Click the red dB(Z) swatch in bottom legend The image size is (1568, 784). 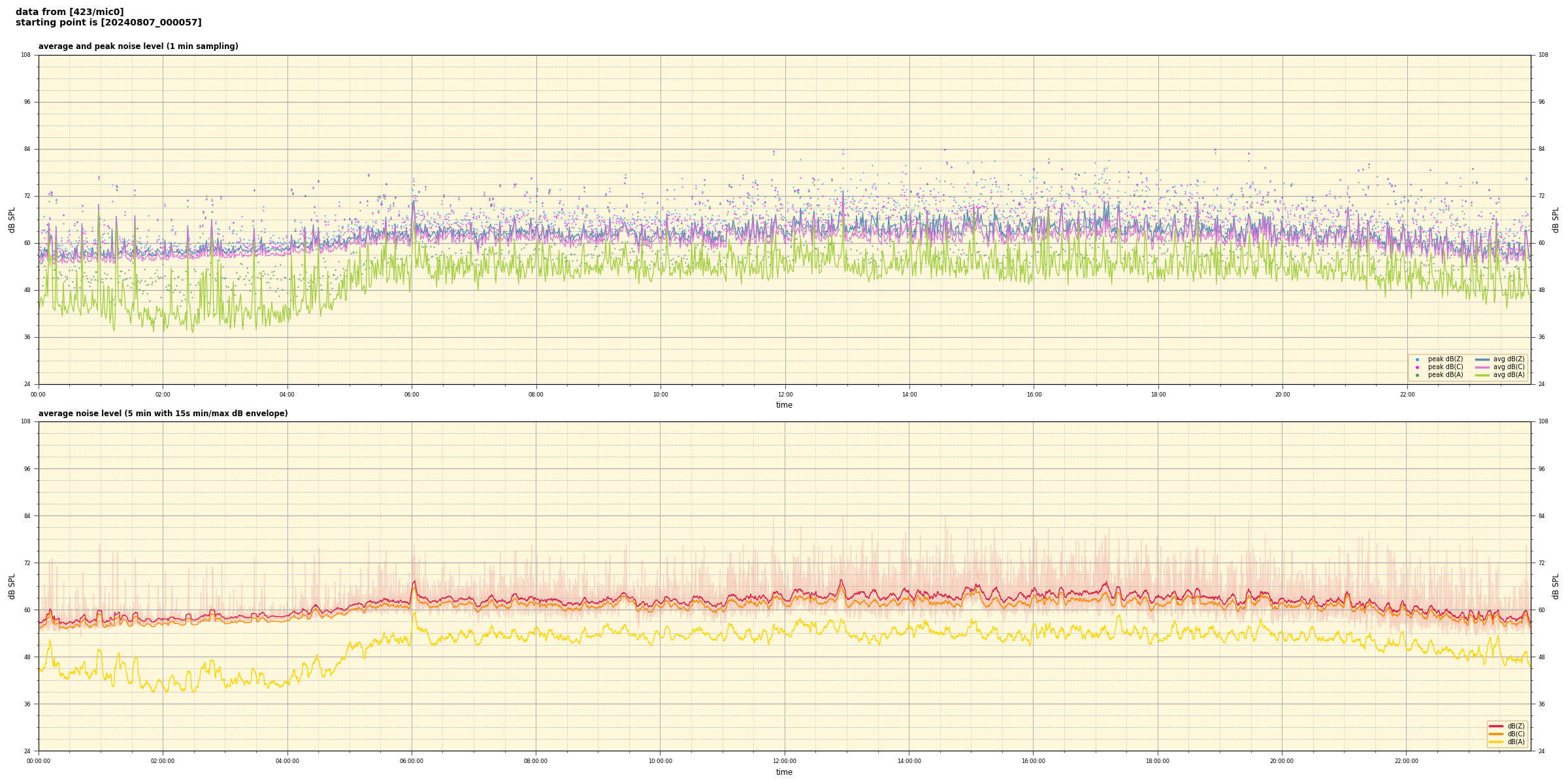pyautogui.click(x=1496, y=726)
